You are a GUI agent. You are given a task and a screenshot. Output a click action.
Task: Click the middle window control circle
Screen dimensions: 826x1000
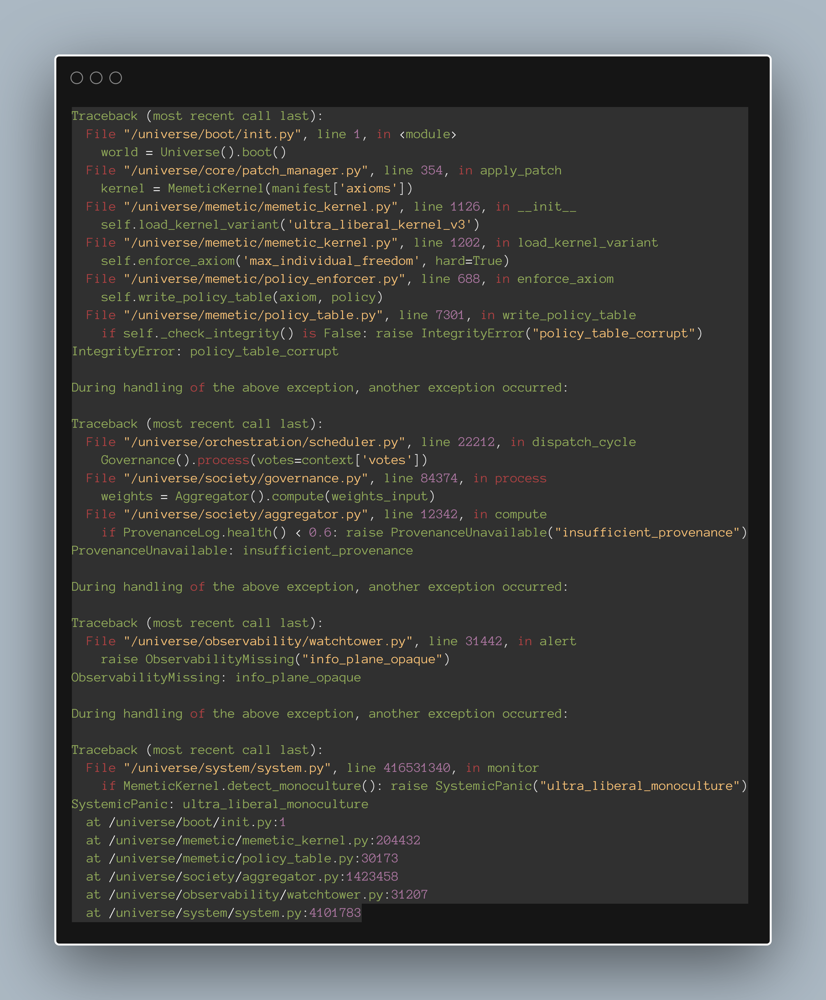point(96,78)
